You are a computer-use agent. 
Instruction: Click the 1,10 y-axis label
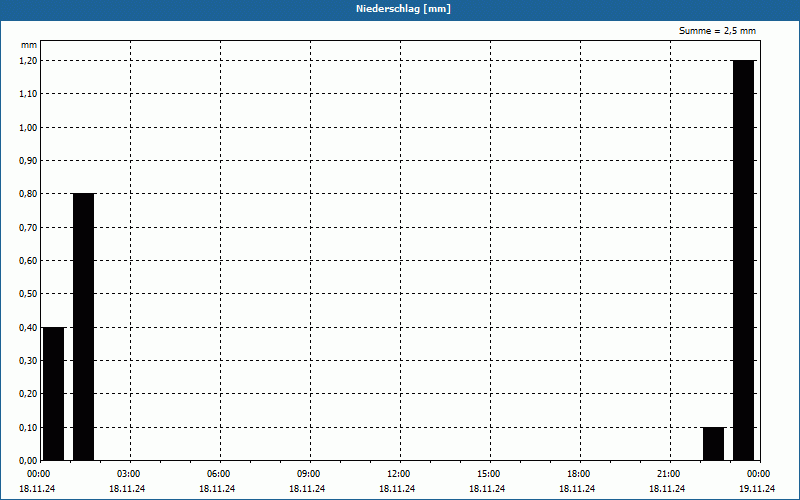[28, 94]
